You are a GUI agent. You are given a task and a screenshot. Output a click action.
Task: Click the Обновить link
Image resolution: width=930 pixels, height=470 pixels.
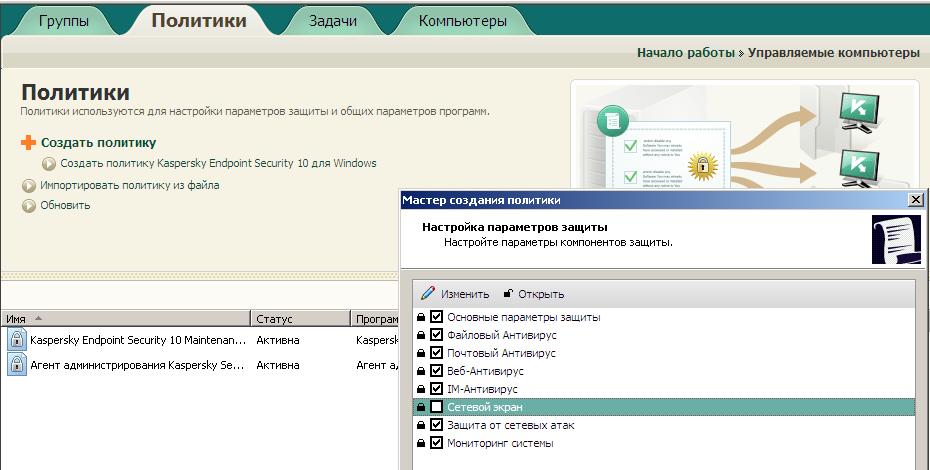coord(65,205)
